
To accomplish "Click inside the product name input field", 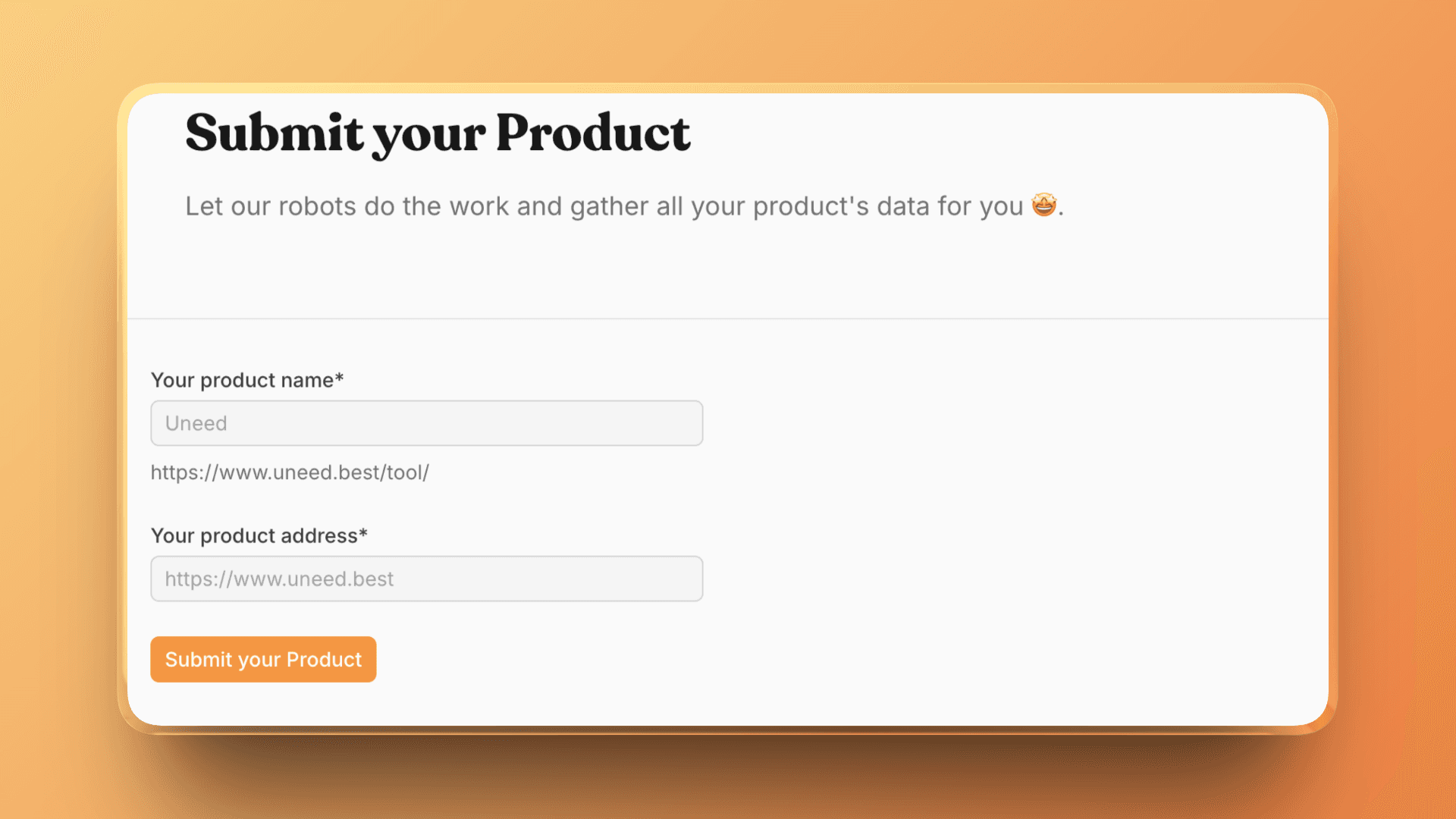I will coord(426,422).
